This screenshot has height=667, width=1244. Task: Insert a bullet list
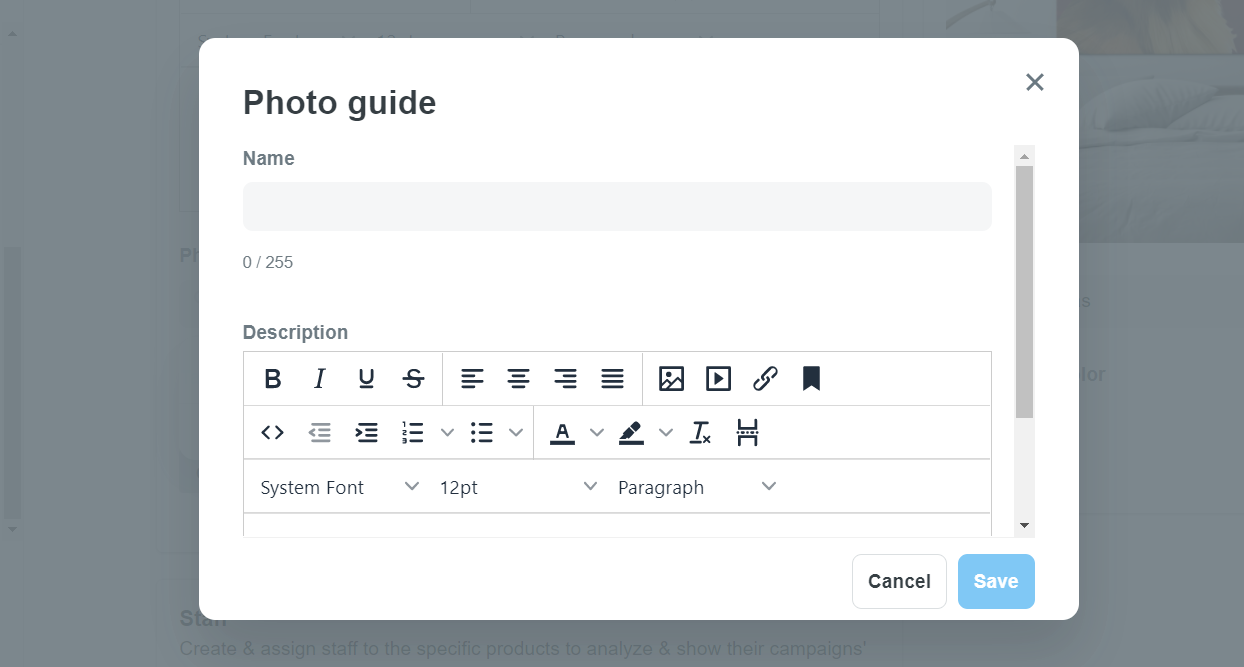pos(482,433)
